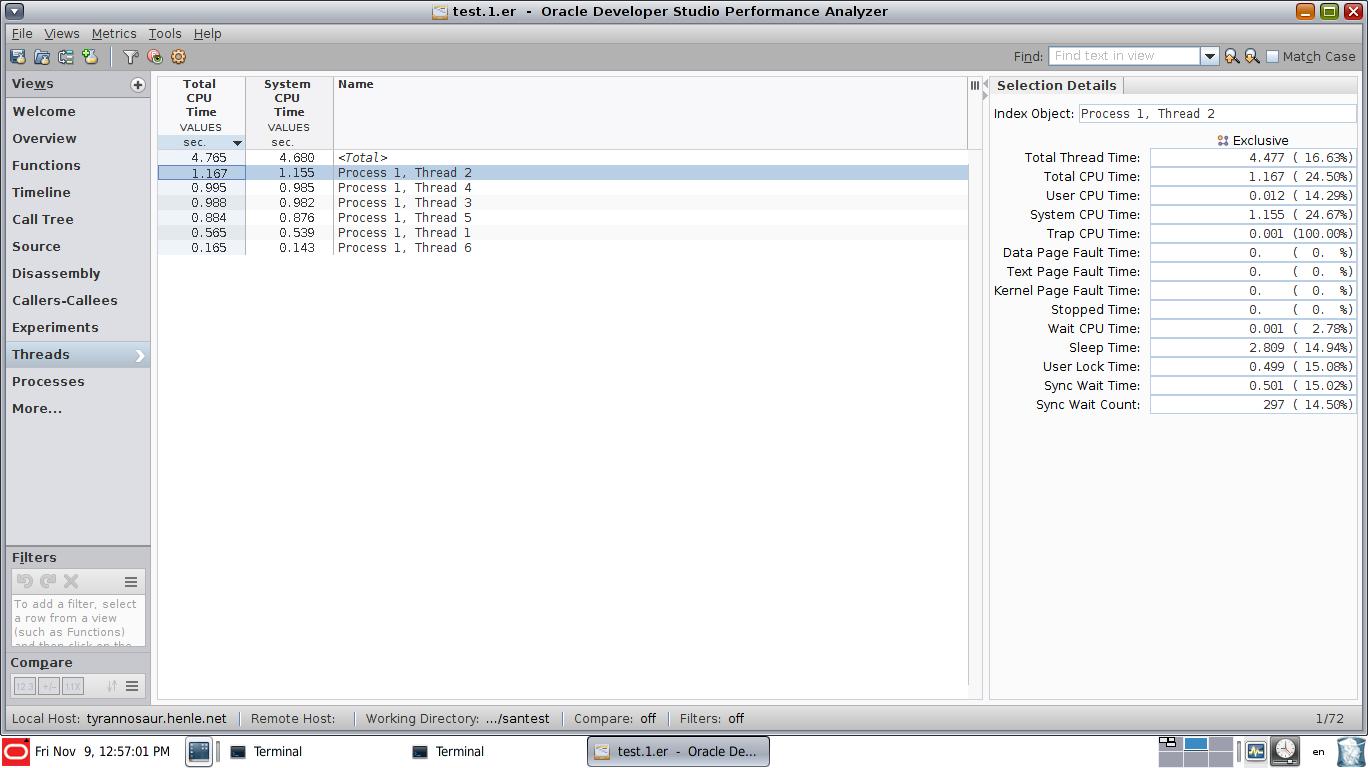
Task: Open the Compare panel options menu icon
Action: [132, 686]
